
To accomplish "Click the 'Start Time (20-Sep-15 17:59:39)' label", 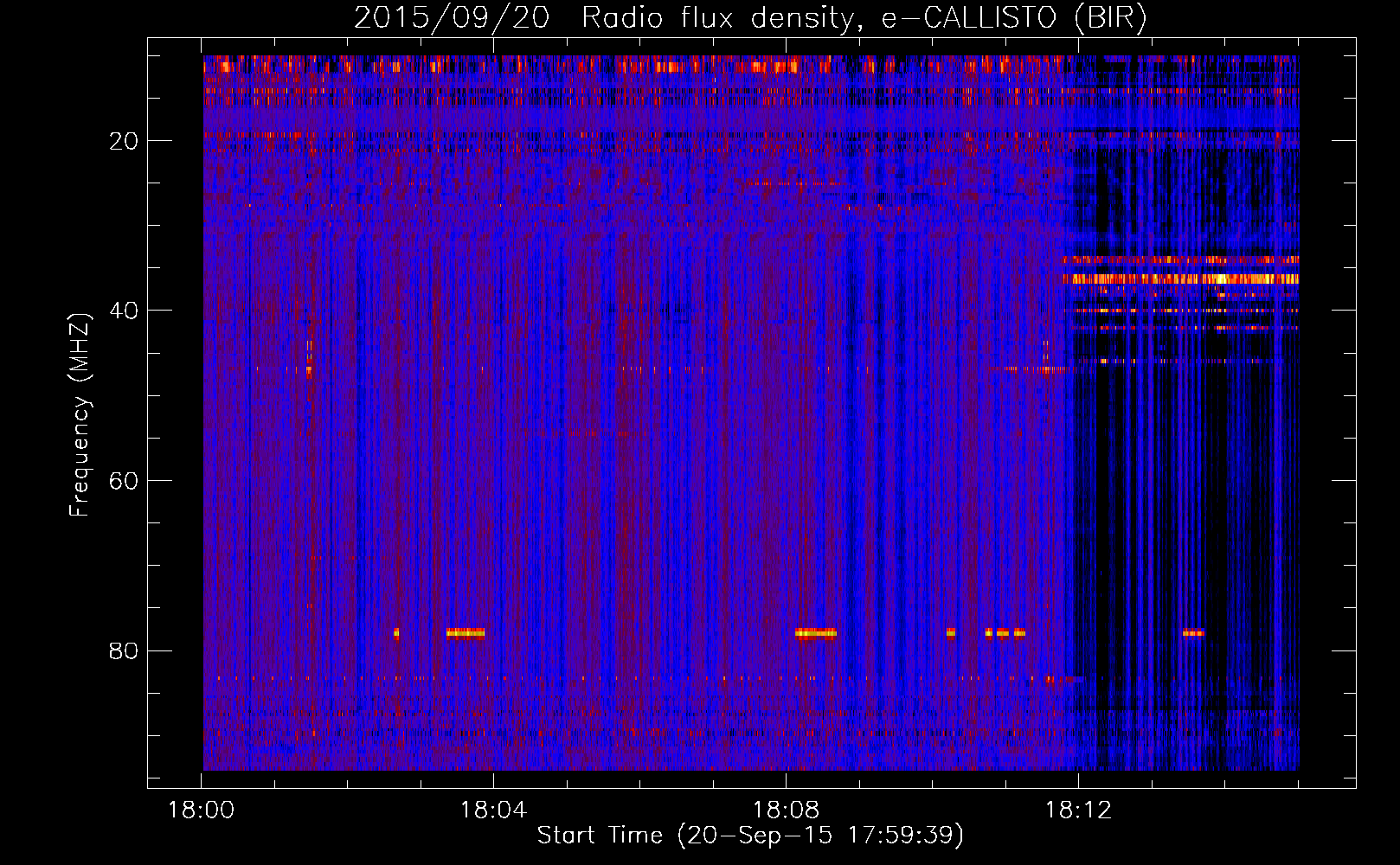I will tap(750, 836).
